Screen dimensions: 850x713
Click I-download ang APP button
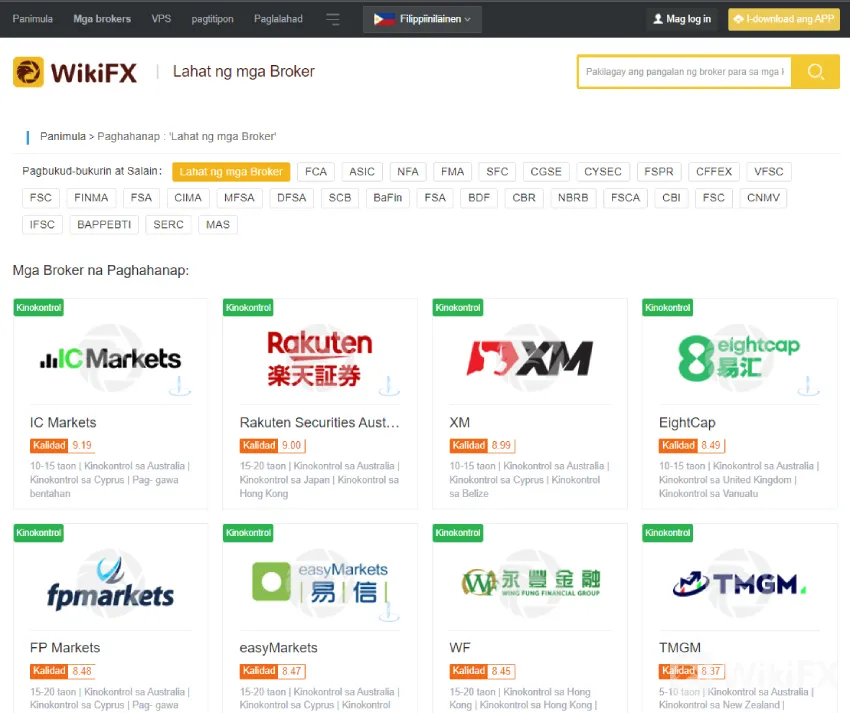coord(784,19)
